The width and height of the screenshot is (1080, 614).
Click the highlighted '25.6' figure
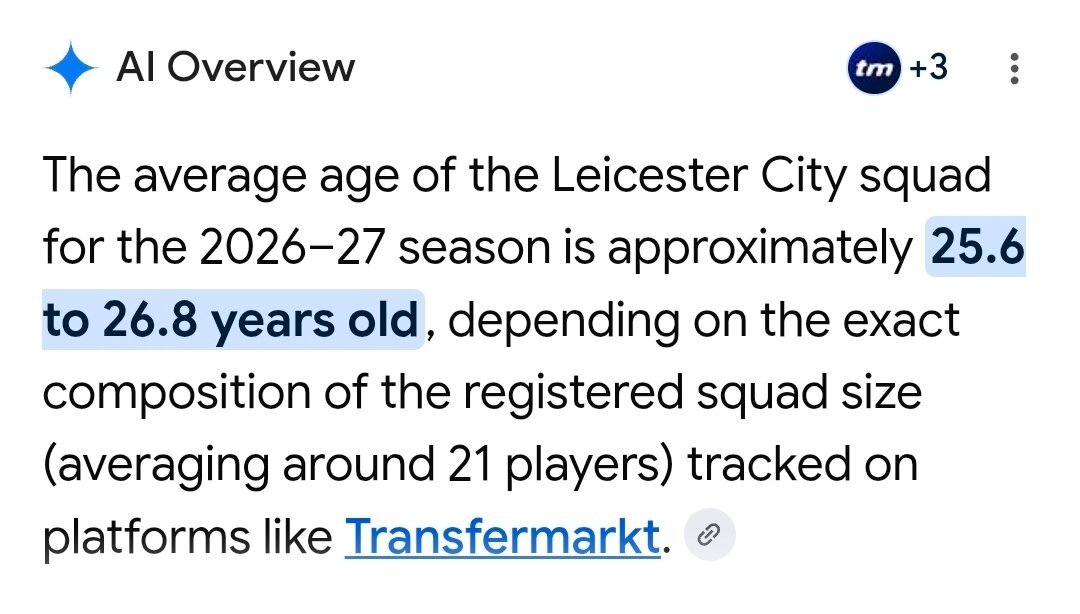click(x=977, y=246)
